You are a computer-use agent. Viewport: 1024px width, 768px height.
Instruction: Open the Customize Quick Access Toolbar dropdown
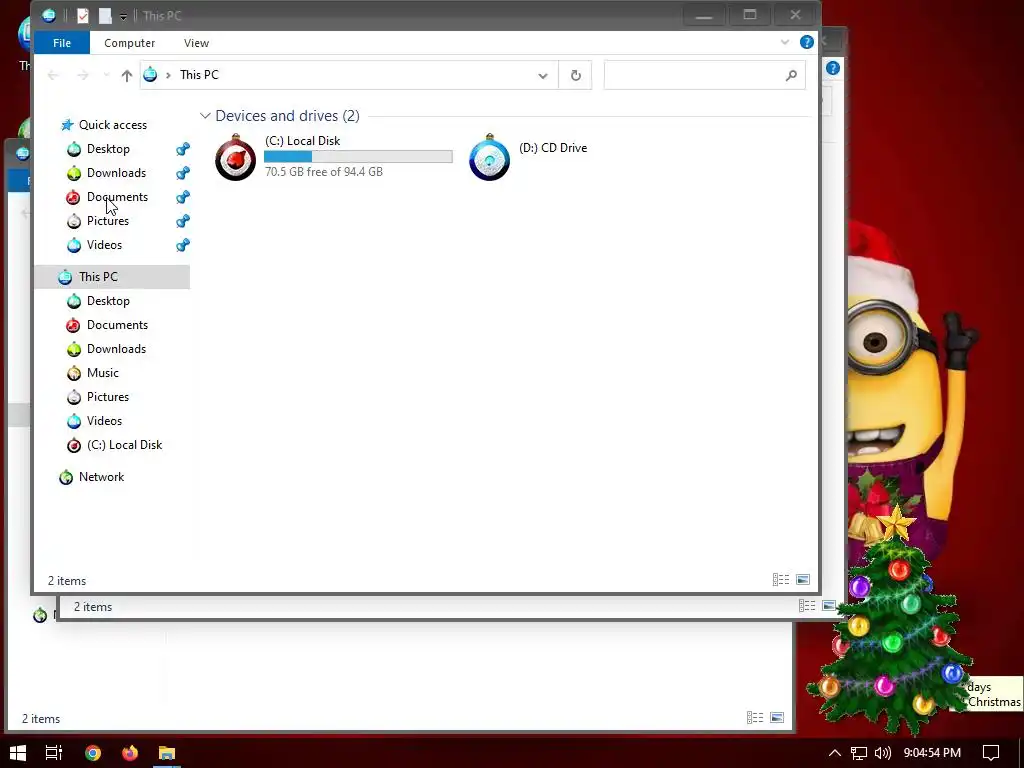tap(123, 16)
